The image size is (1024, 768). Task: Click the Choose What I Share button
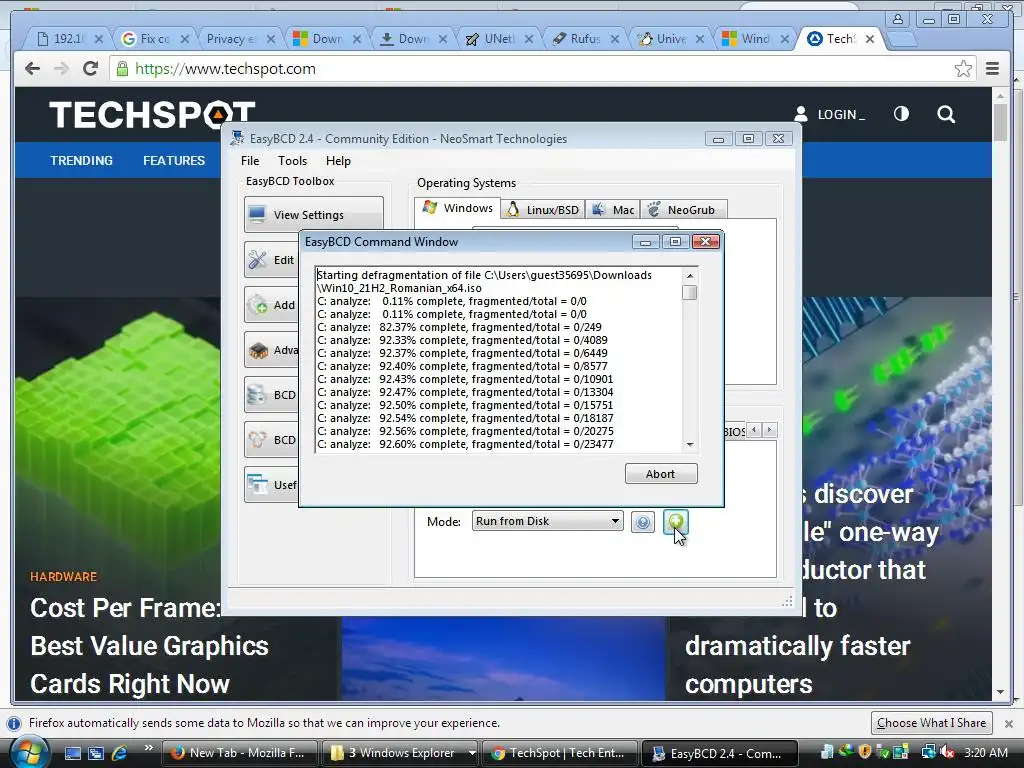(x=931, y=723)
